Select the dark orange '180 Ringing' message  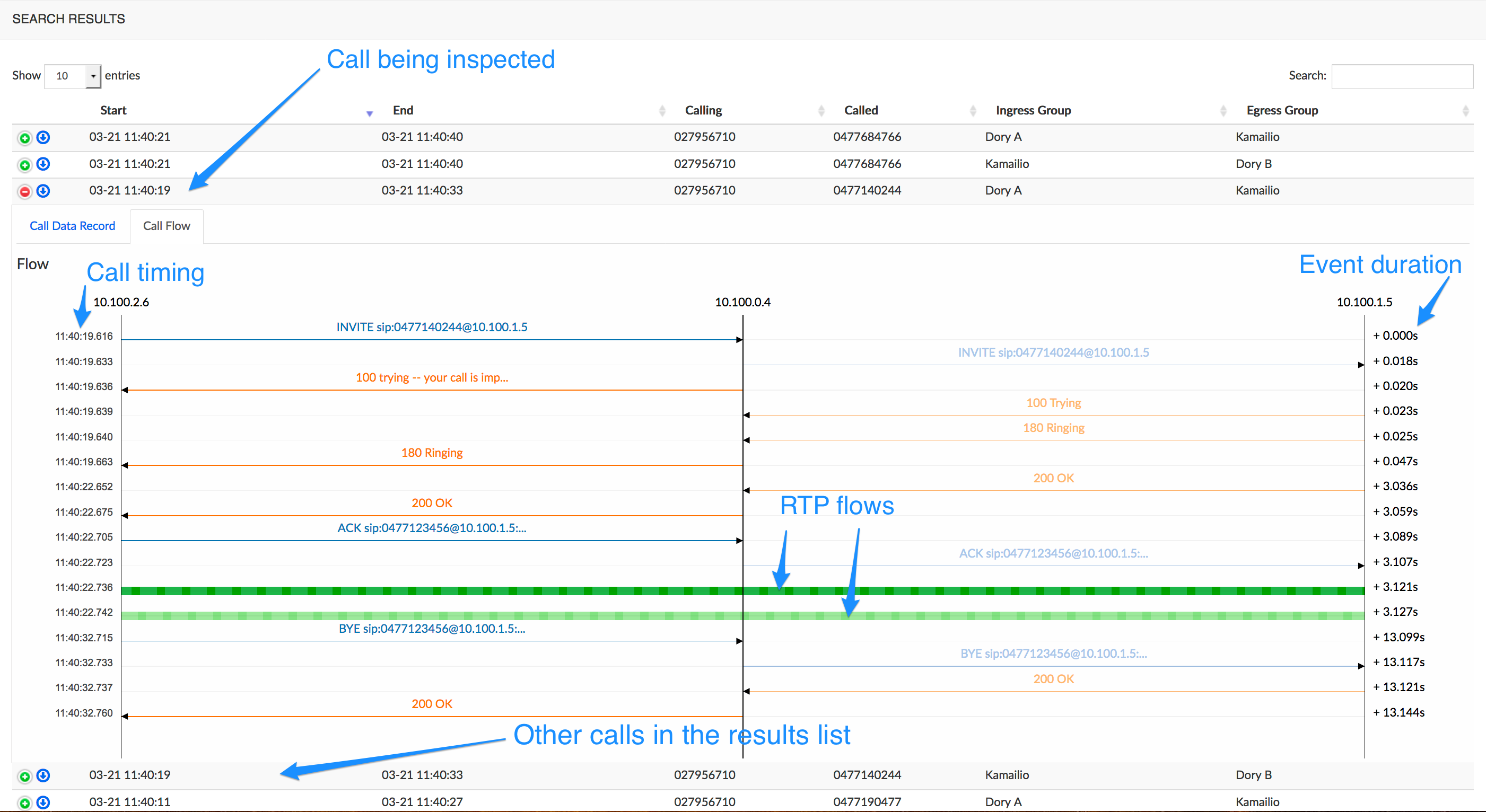click(x=432, y=453)
